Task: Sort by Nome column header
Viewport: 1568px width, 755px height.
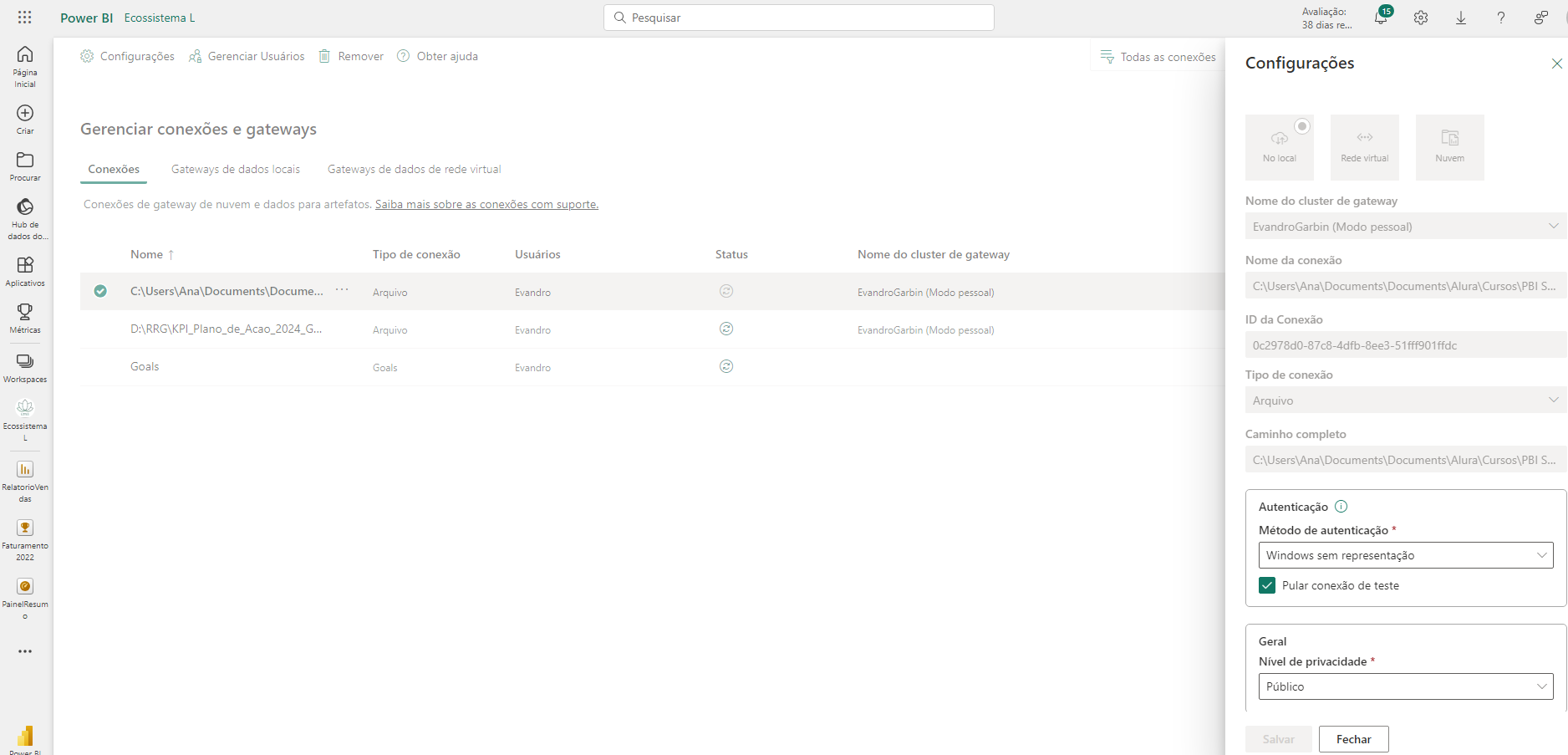Action: point(152,254)
